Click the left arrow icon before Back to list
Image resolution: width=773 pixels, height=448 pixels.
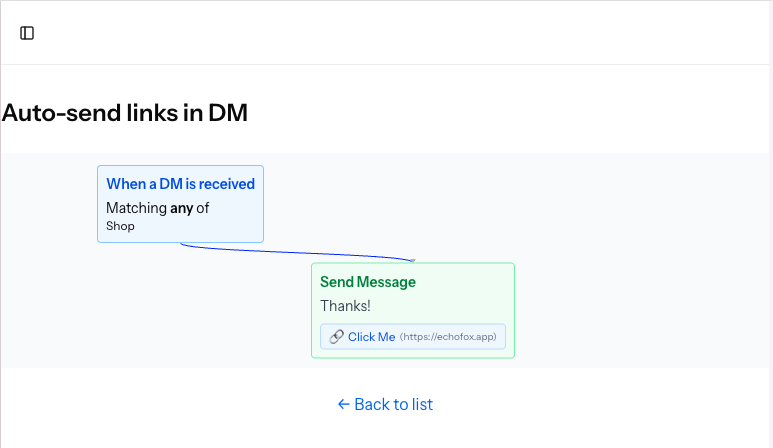tap(344, 405)
